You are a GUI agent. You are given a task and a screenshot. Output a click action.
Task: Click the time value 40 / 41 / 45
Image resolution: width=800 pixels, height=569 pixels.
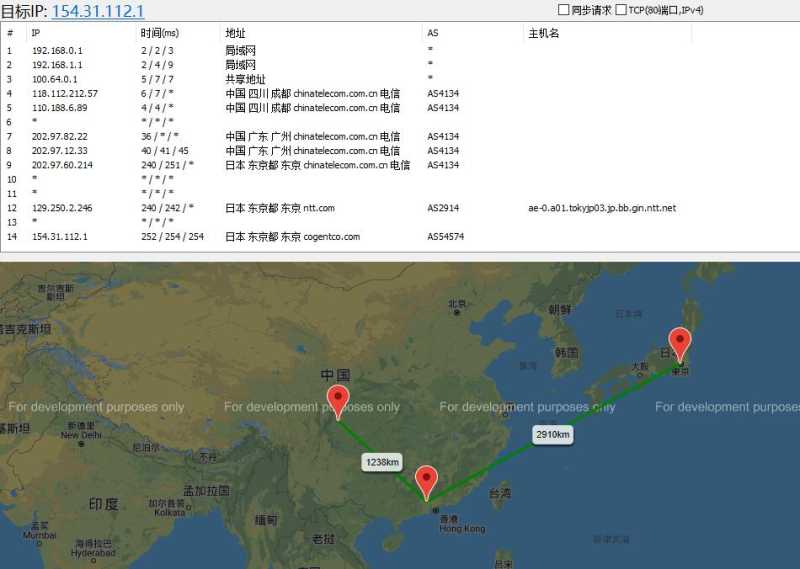pos(165,151)
